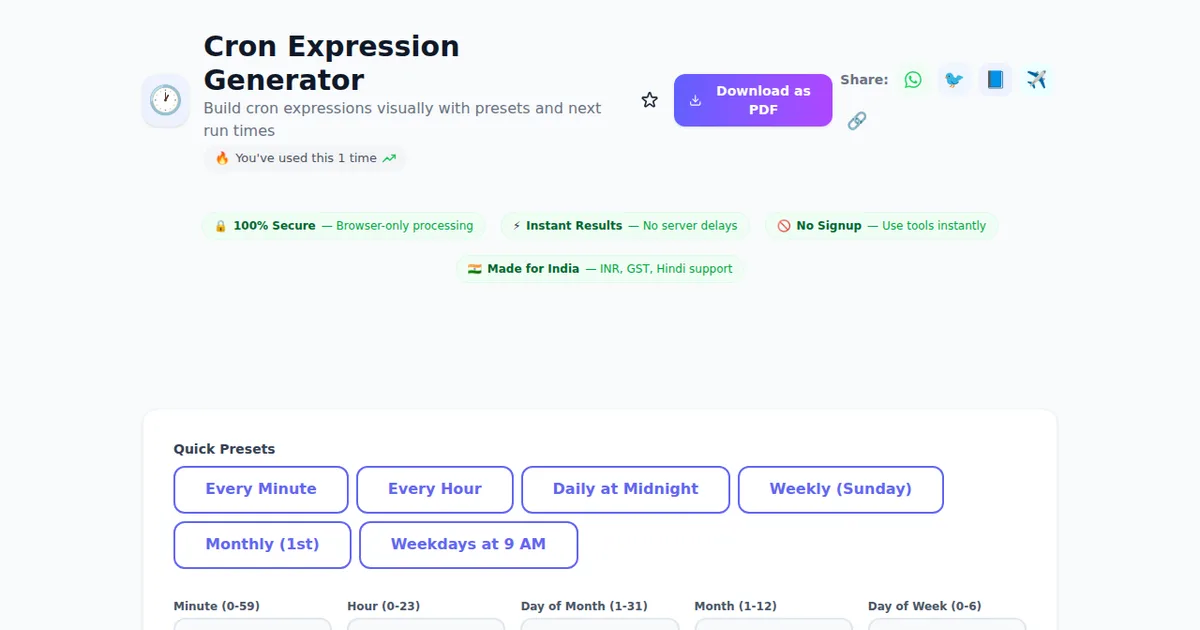The height and width of the screenshot is (630, 1200).
Task: Click the clock logo icon
Action: tap(165, 100)
